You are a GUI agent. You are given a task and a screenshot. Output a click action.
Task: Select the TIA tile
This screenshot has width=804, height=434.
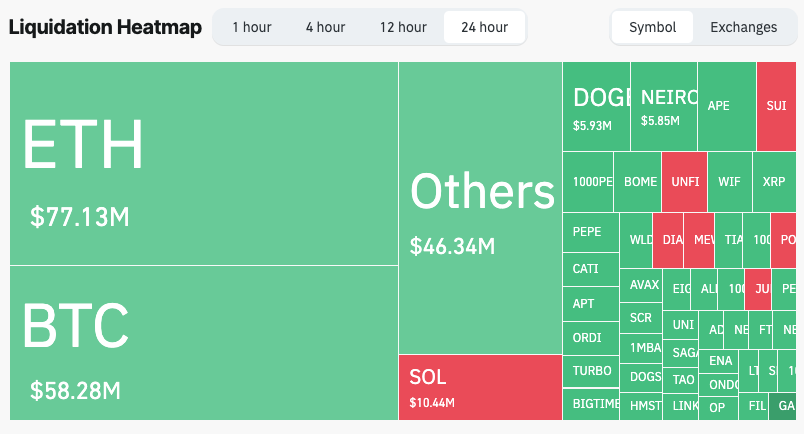tap(729, 240)
